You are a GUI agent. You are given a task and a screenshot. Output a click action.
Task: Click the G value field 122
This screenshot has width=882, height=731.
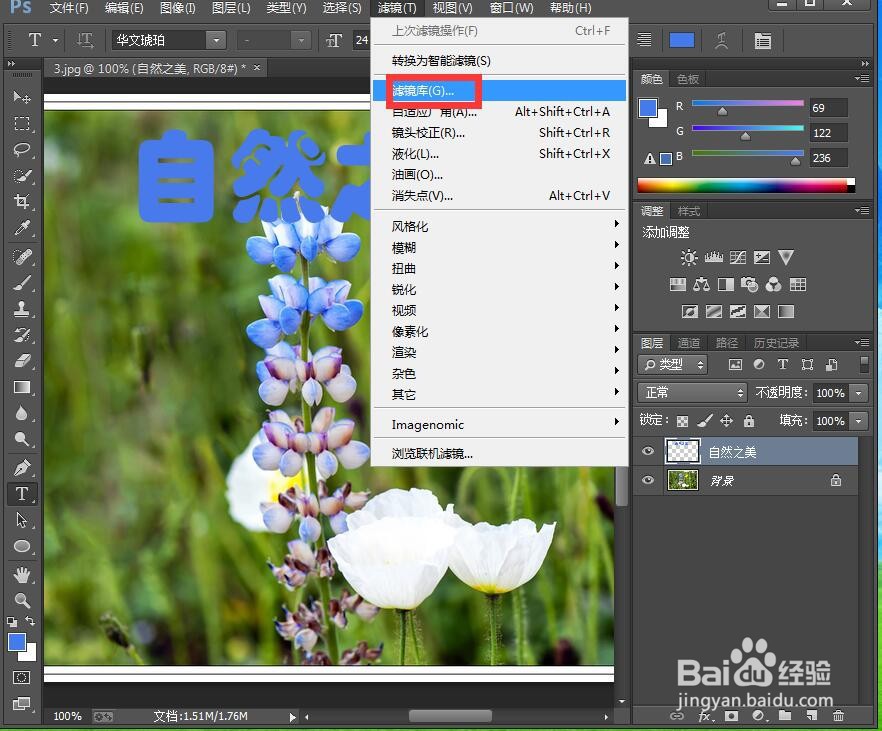(828, 133)
